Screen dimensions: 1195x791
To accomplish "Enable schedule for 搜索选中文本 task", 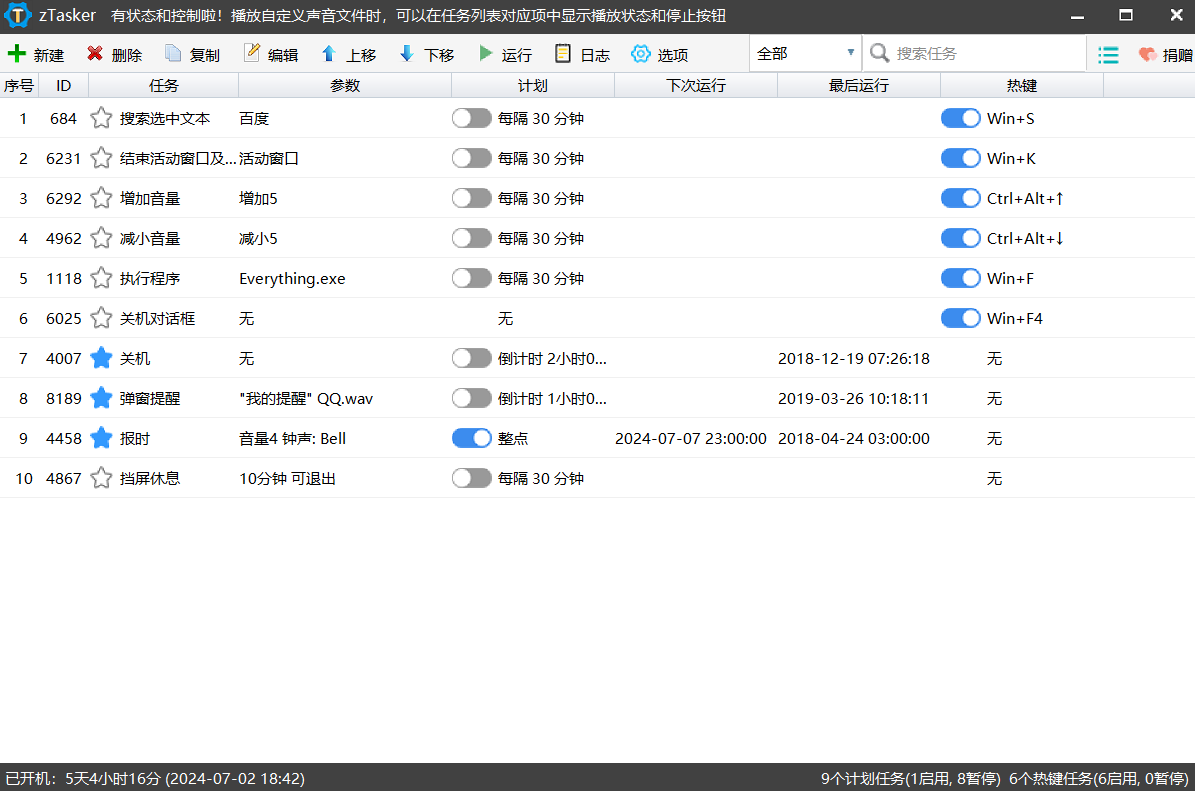I will click(471, 118).
